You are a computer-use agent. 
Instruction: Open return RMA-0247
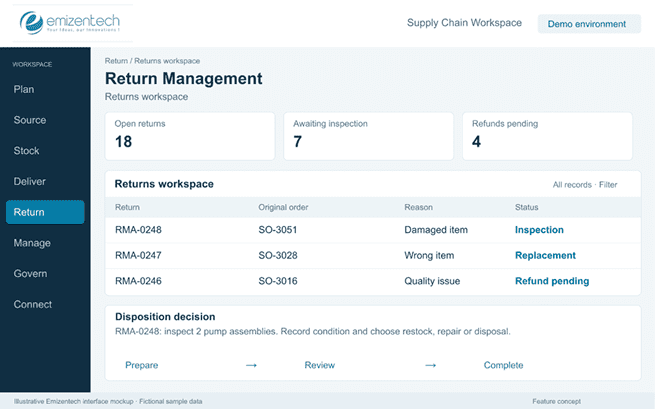[x=138, y=255]
